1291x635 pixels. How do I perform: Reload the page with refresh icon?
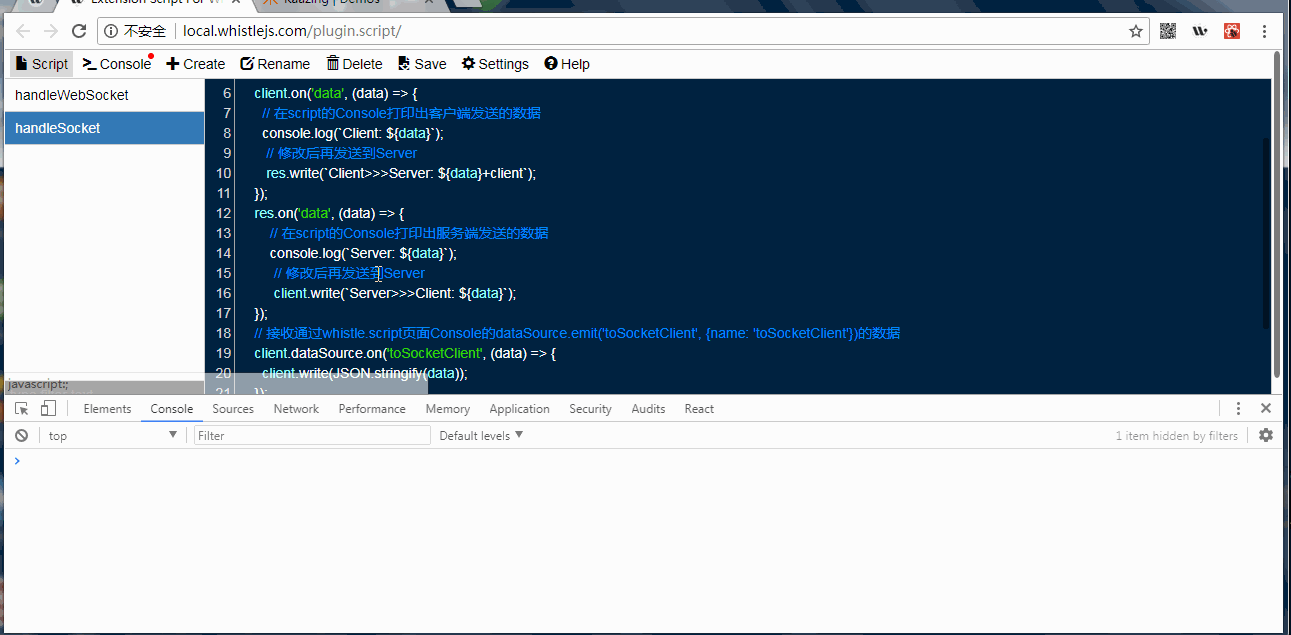click(x=79, y=31)
